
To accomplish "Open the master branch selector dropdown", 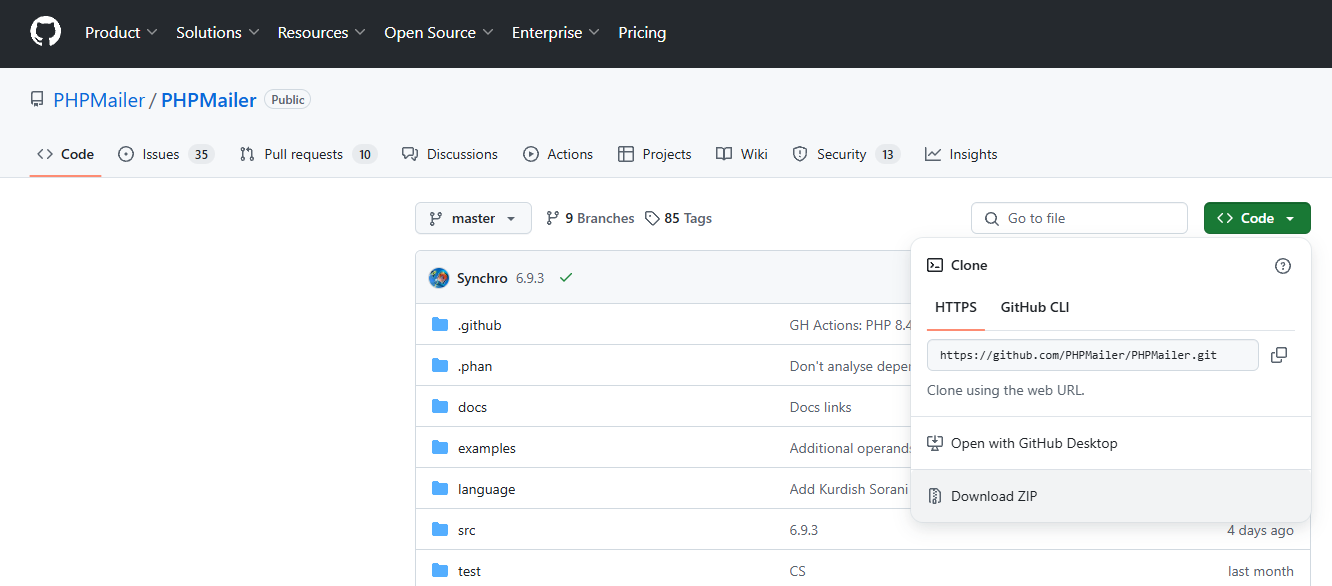I will pyautogui.click(x=473, y=218).
